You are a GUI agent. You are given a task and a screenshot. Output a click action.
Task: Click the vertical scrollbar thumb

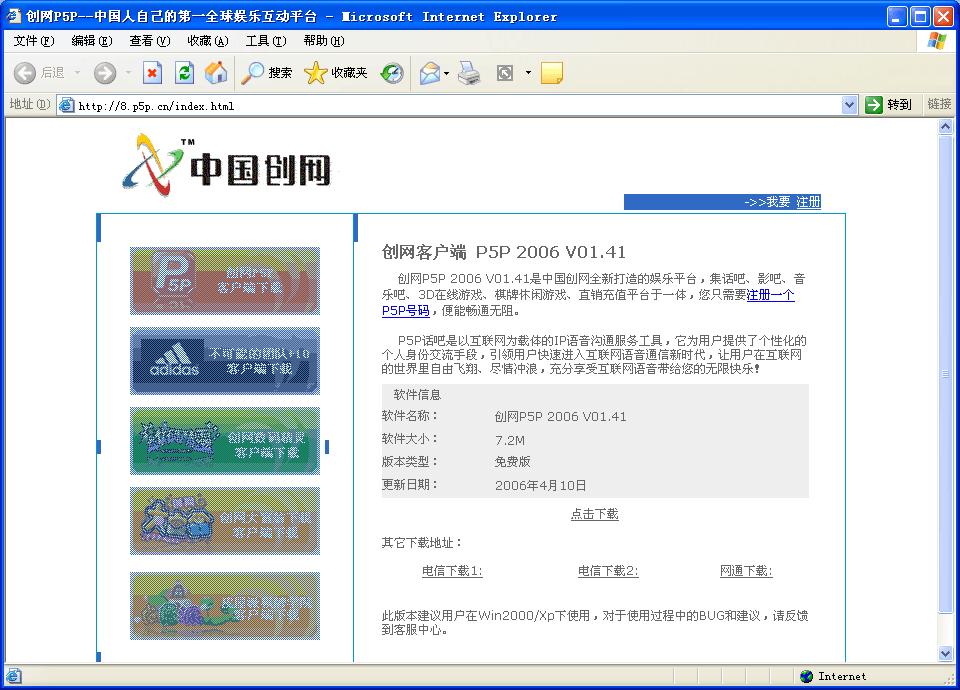[945, 373]
